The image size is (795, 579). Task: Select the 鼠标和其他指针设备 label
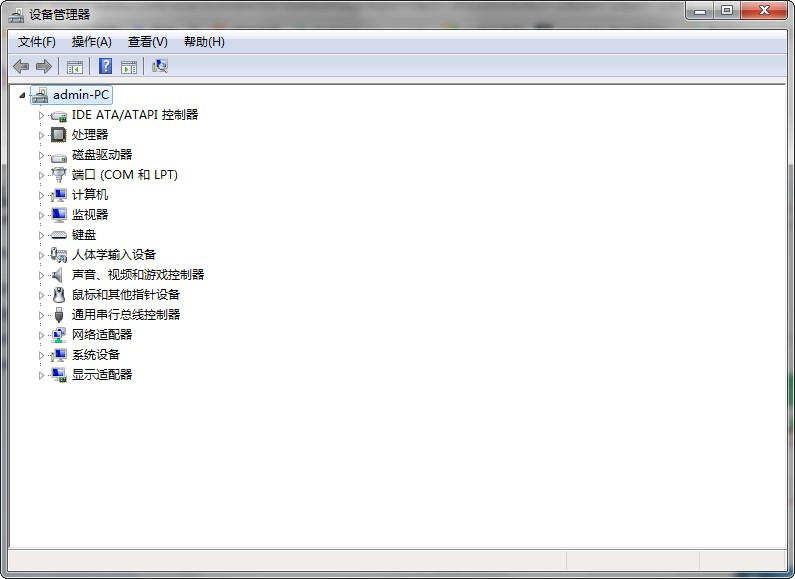click(126, 295)
